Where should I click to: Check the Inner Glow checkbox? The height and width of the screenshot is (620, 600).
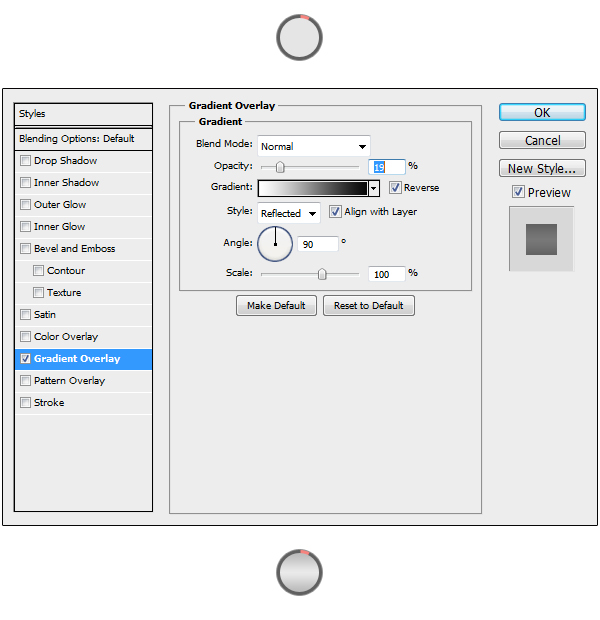point(25,227)
